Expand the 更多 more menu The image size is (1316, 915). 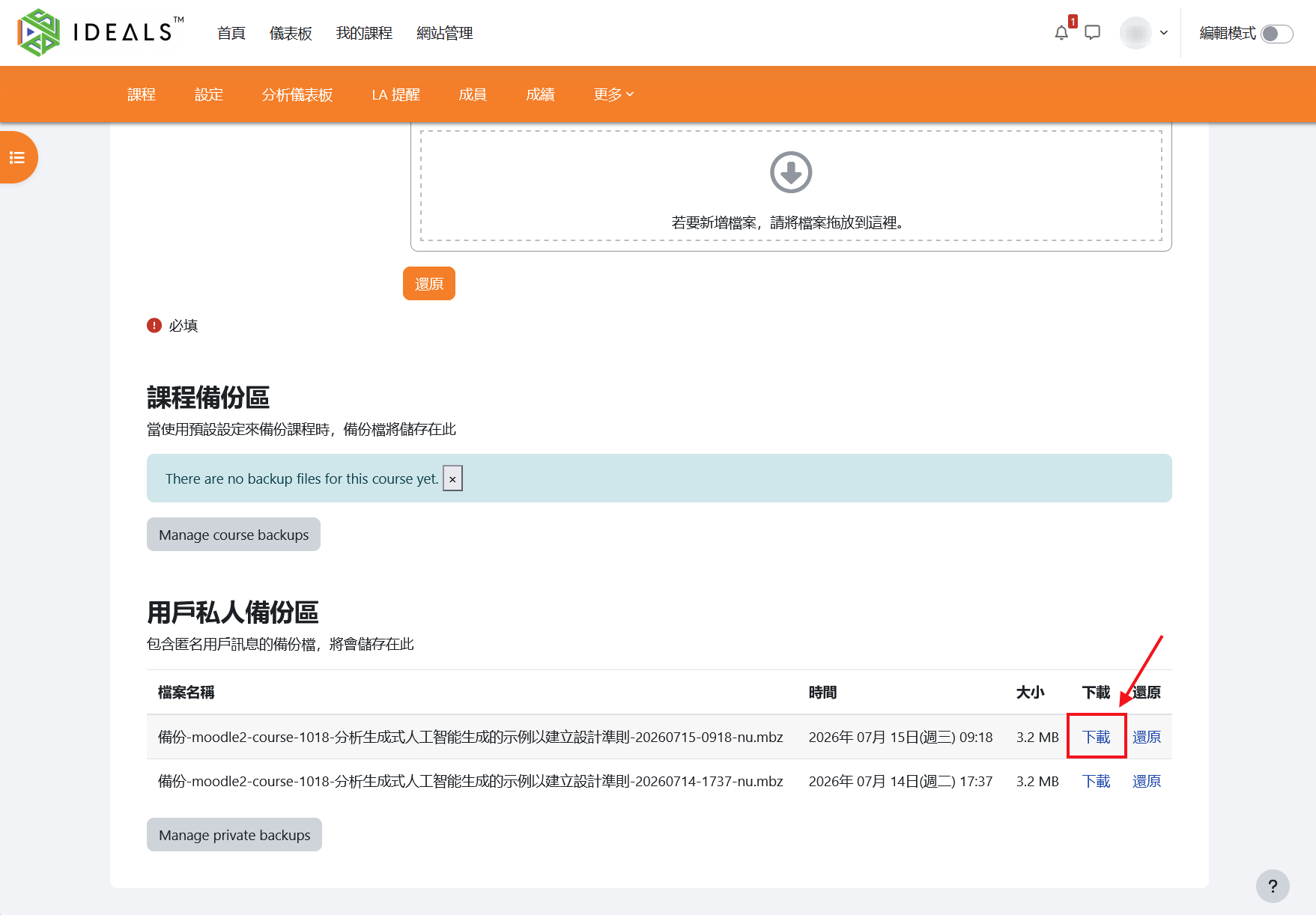coord(613,94)
